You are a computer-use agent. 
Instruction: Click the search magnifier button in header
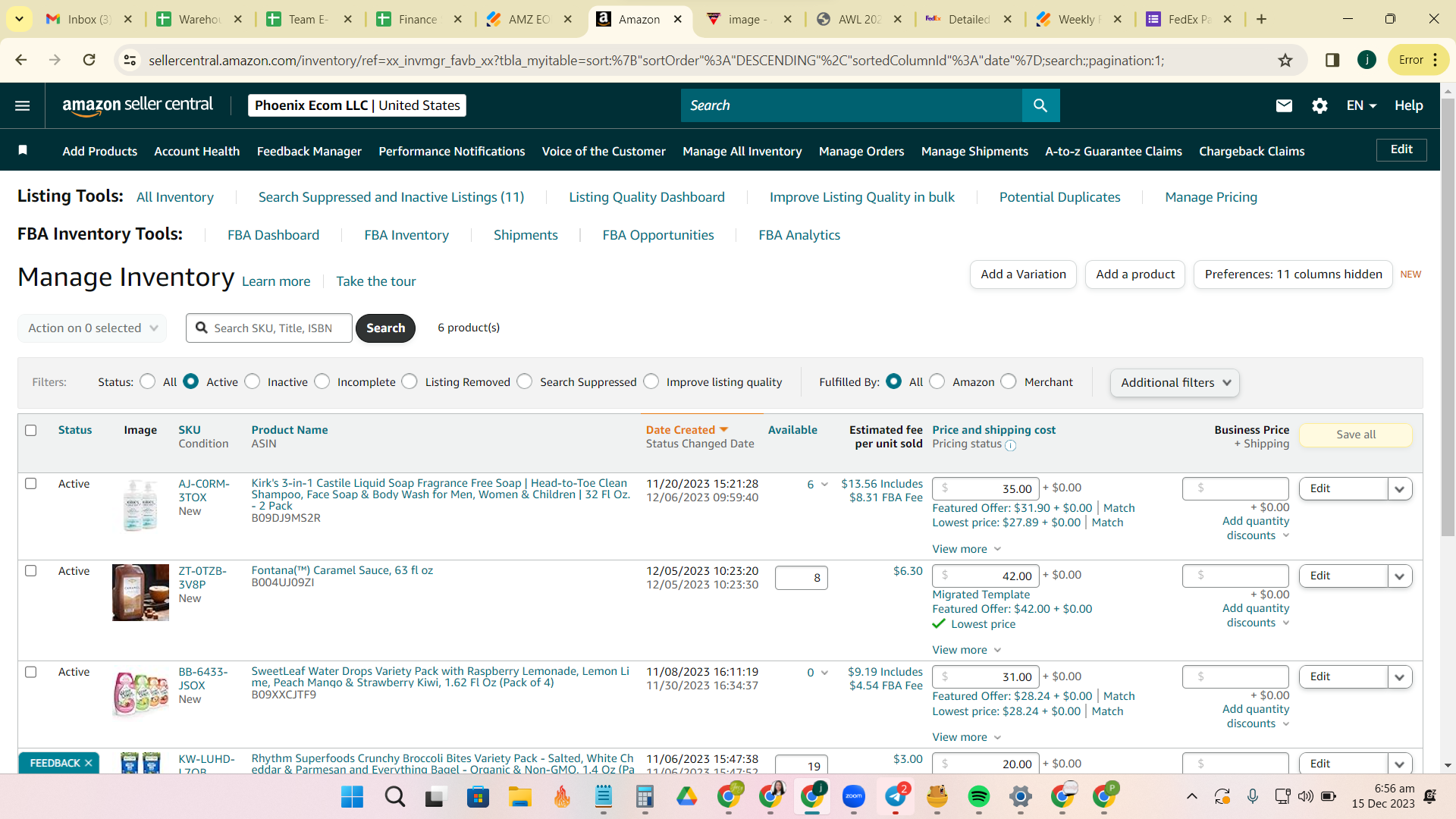(1040, 105)
